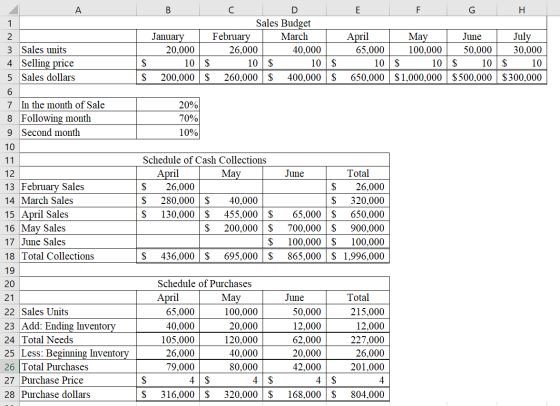Click the 20% collection cell

tap(168, 105)
